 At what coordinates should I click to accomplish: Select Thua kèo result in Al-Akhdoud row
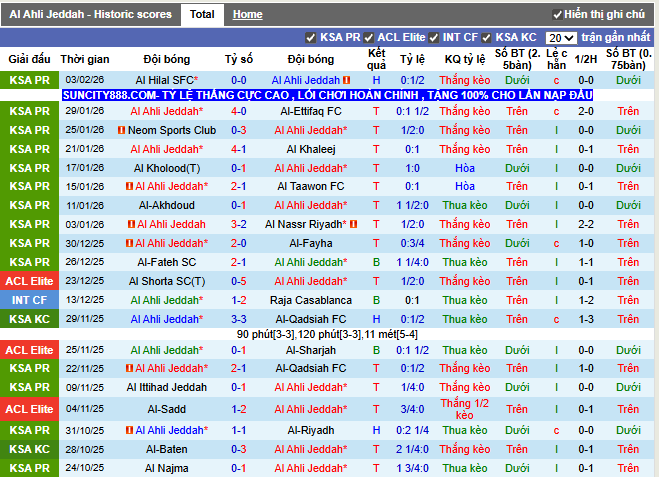pos(465,206)
